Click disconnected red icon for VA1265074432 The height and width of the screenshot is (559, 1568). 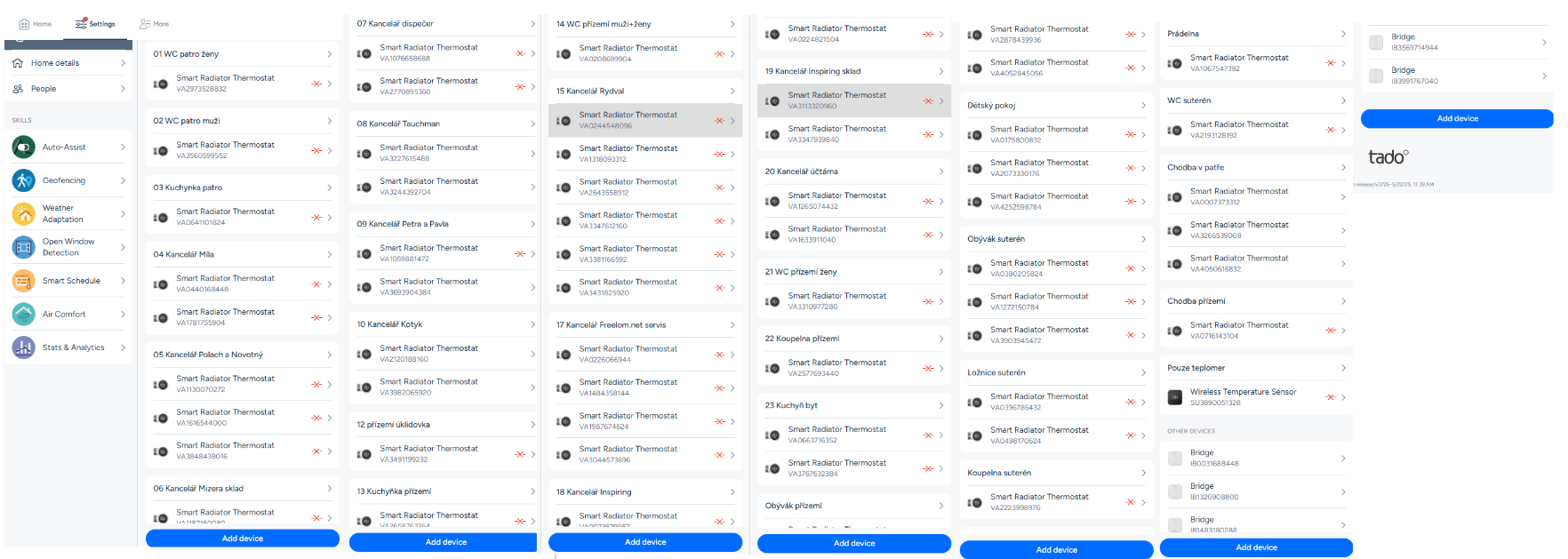coord(928,201)
